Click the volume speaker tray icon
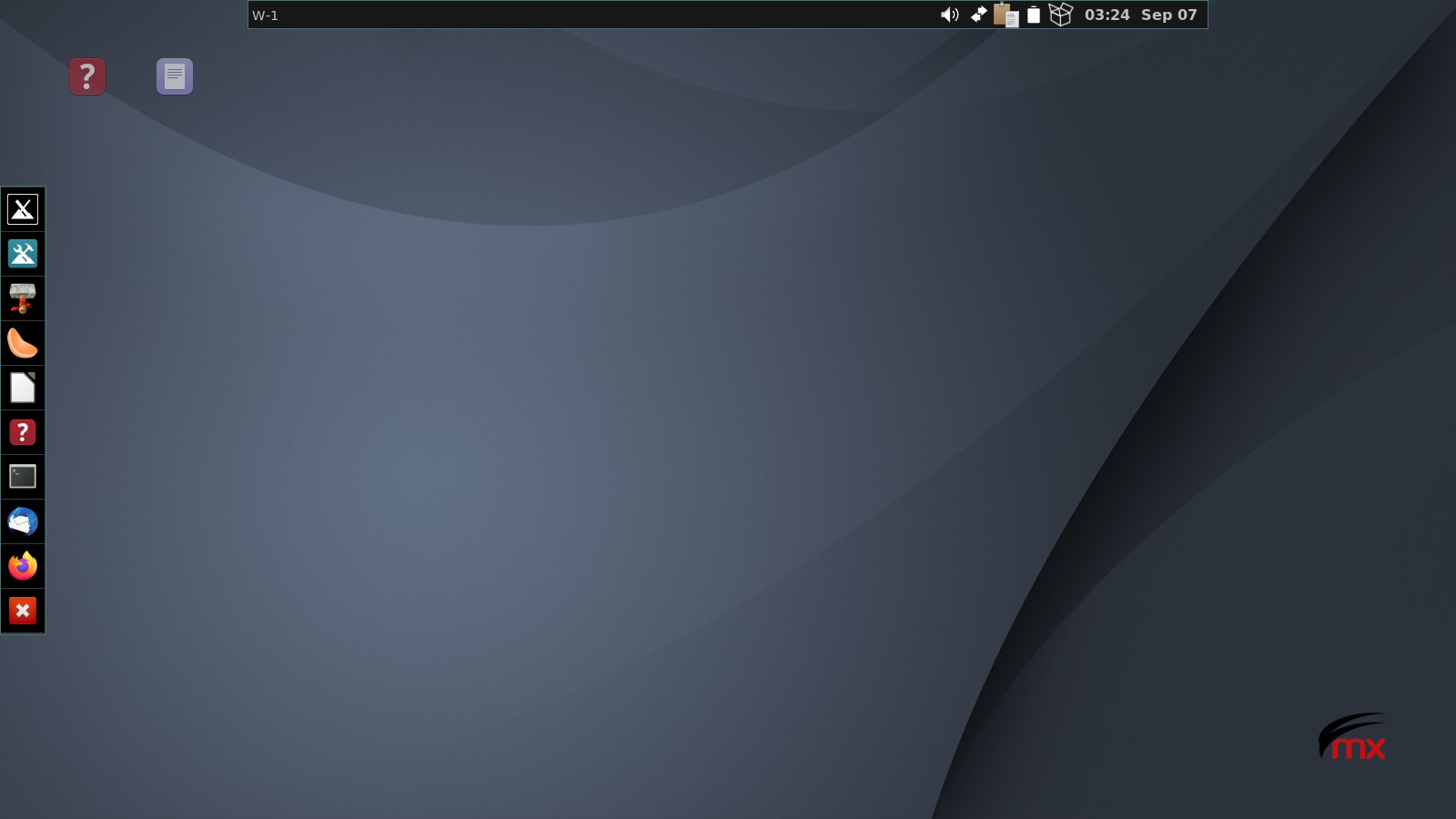This screenshot has height=819, width=1456. (949, 15)
